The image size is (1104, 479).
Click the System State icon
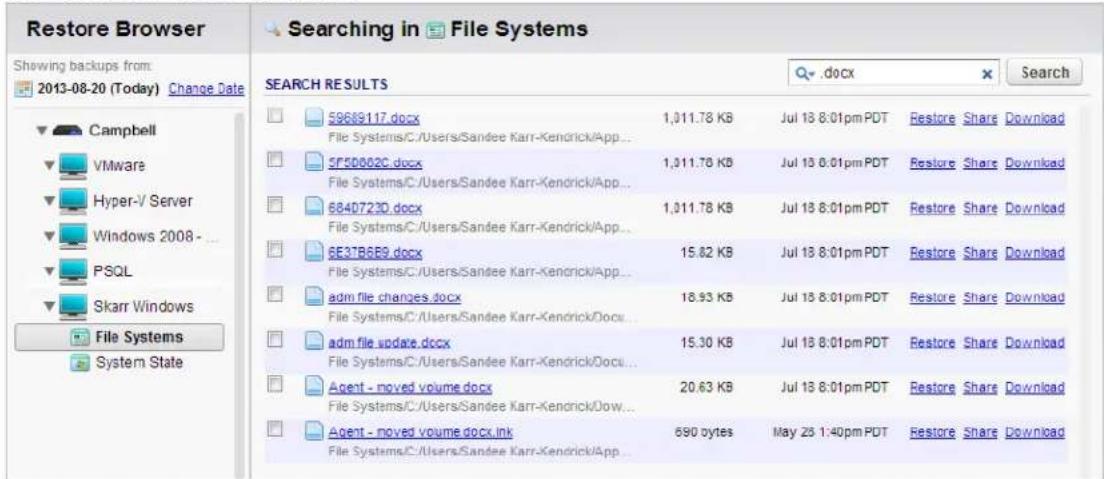(78, 363)
